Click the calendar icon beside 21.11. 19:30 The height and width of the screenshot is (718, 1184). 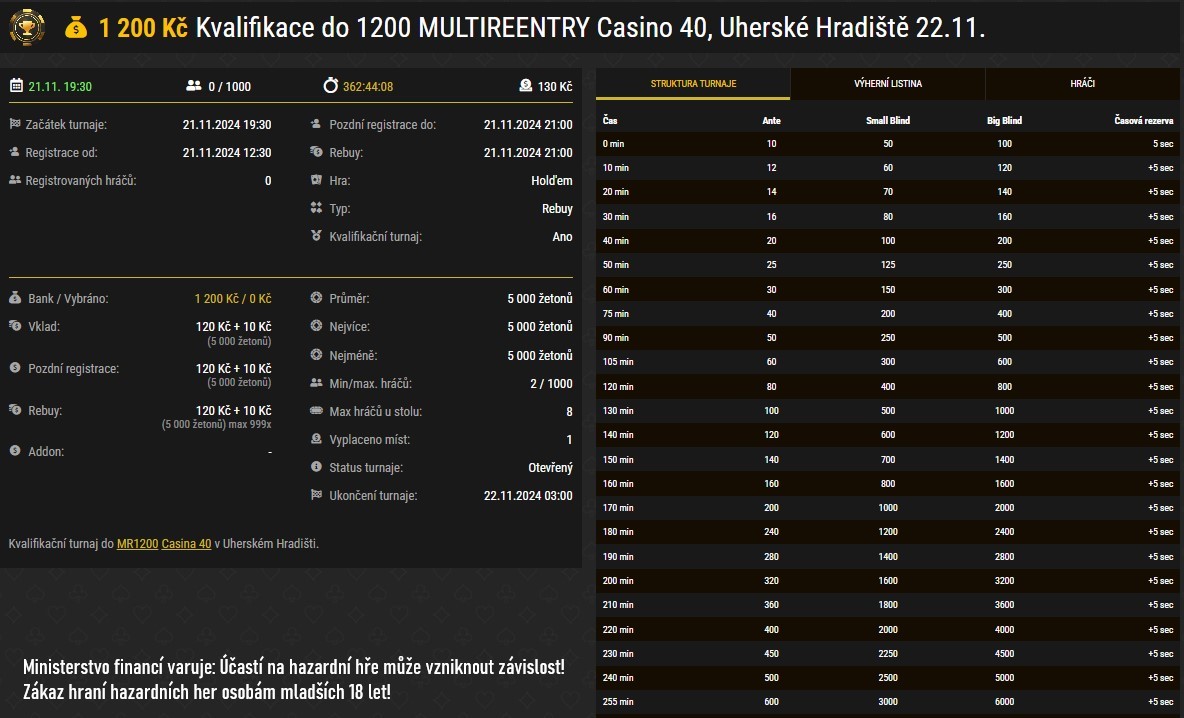pos(16,85)
